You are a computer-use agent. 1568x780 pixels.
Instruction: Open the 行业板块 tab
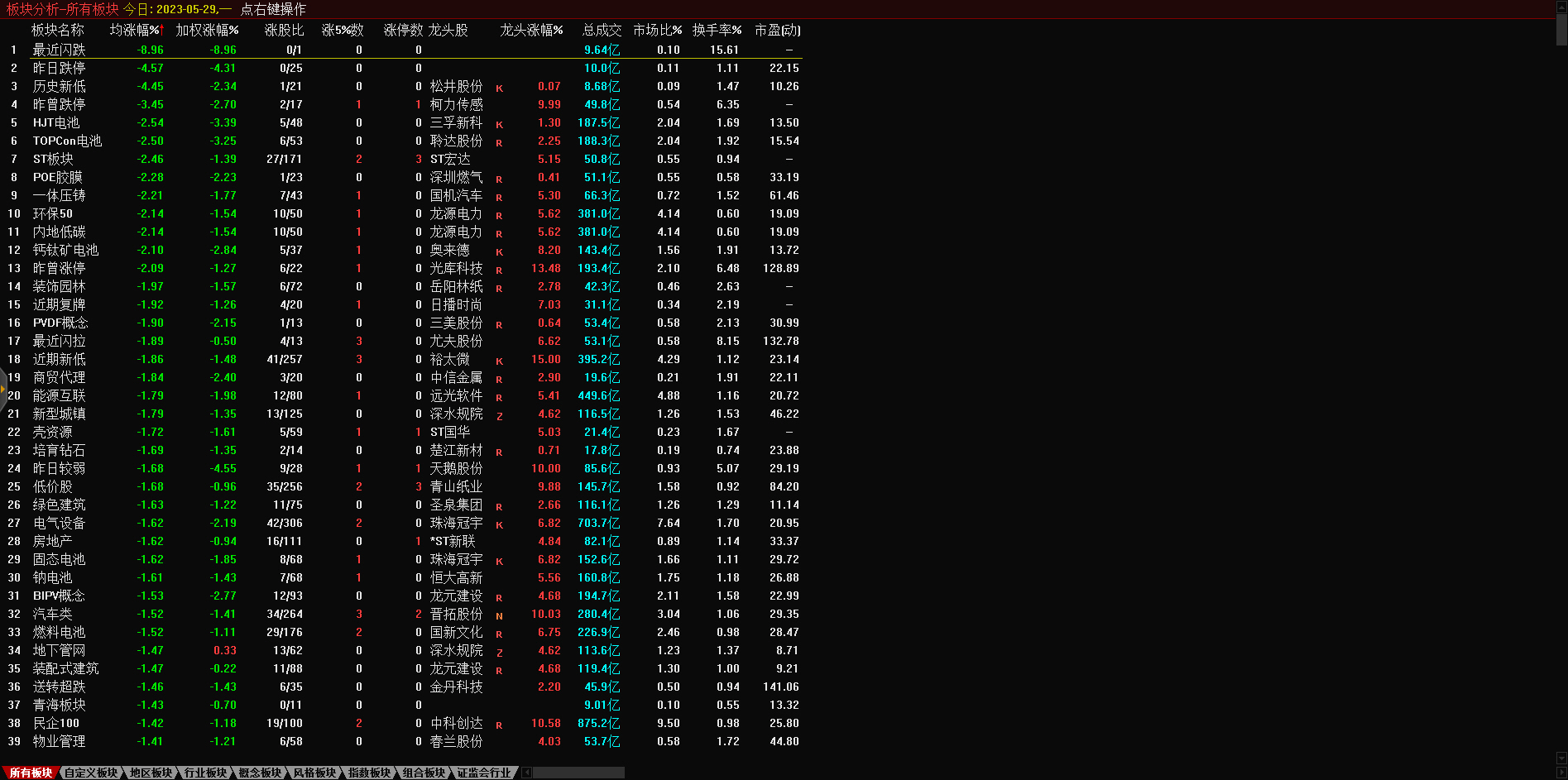(205, 773)
